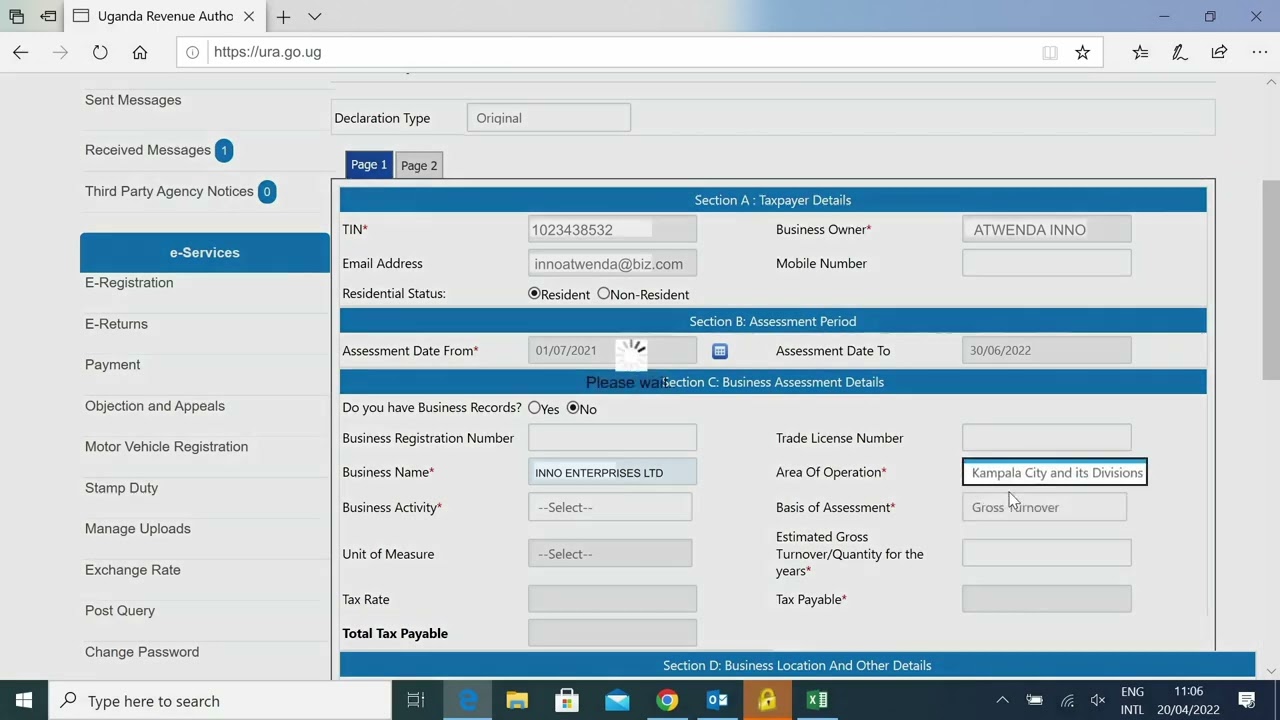Open Objection and Appeals menu item
Viewport: 1280px width, 720px height.
pyautogui.click(x=155, y=406)
